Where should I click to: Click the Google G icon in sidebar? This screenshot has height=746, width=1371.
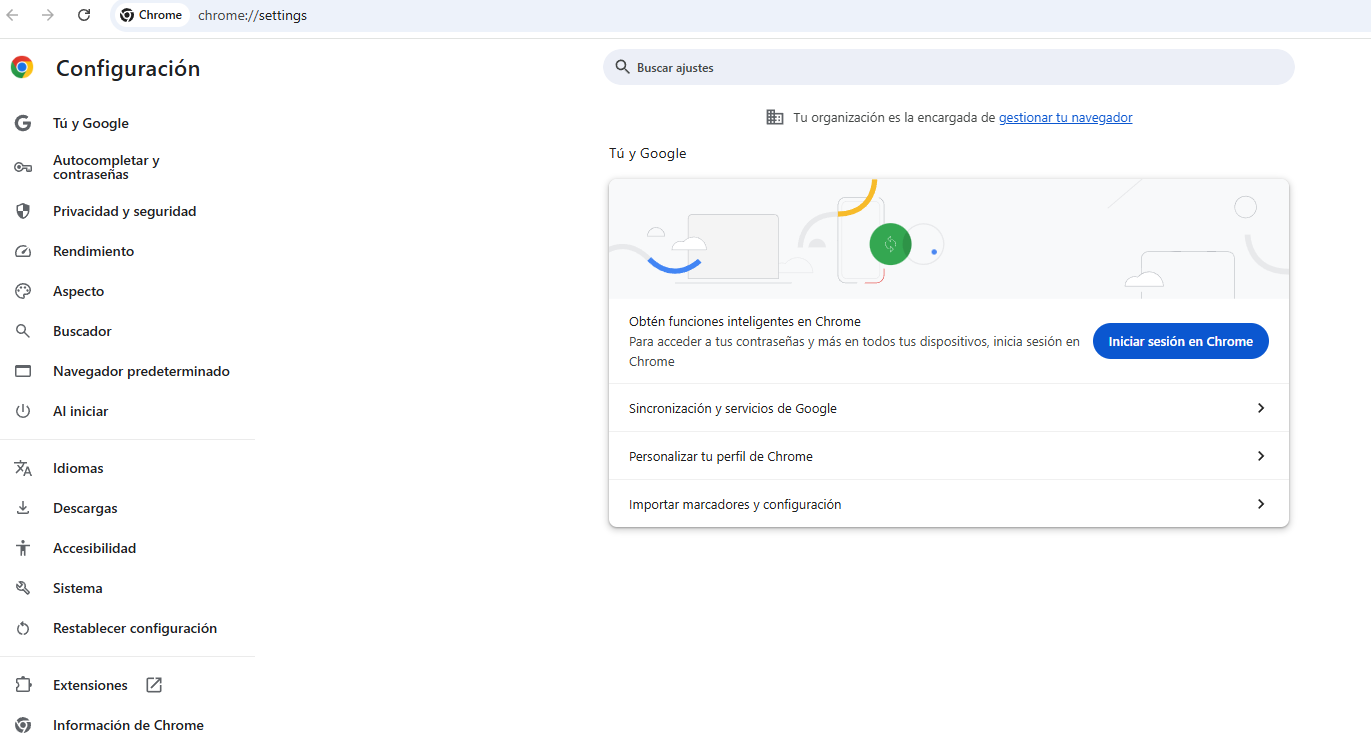[23, 123]
